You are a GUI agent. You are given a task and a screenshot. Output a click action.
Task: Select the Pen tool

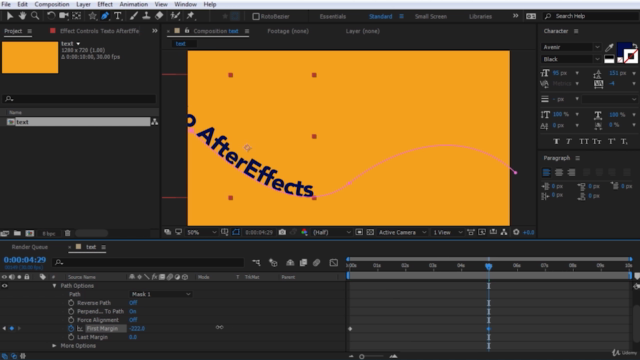[105, 16]
